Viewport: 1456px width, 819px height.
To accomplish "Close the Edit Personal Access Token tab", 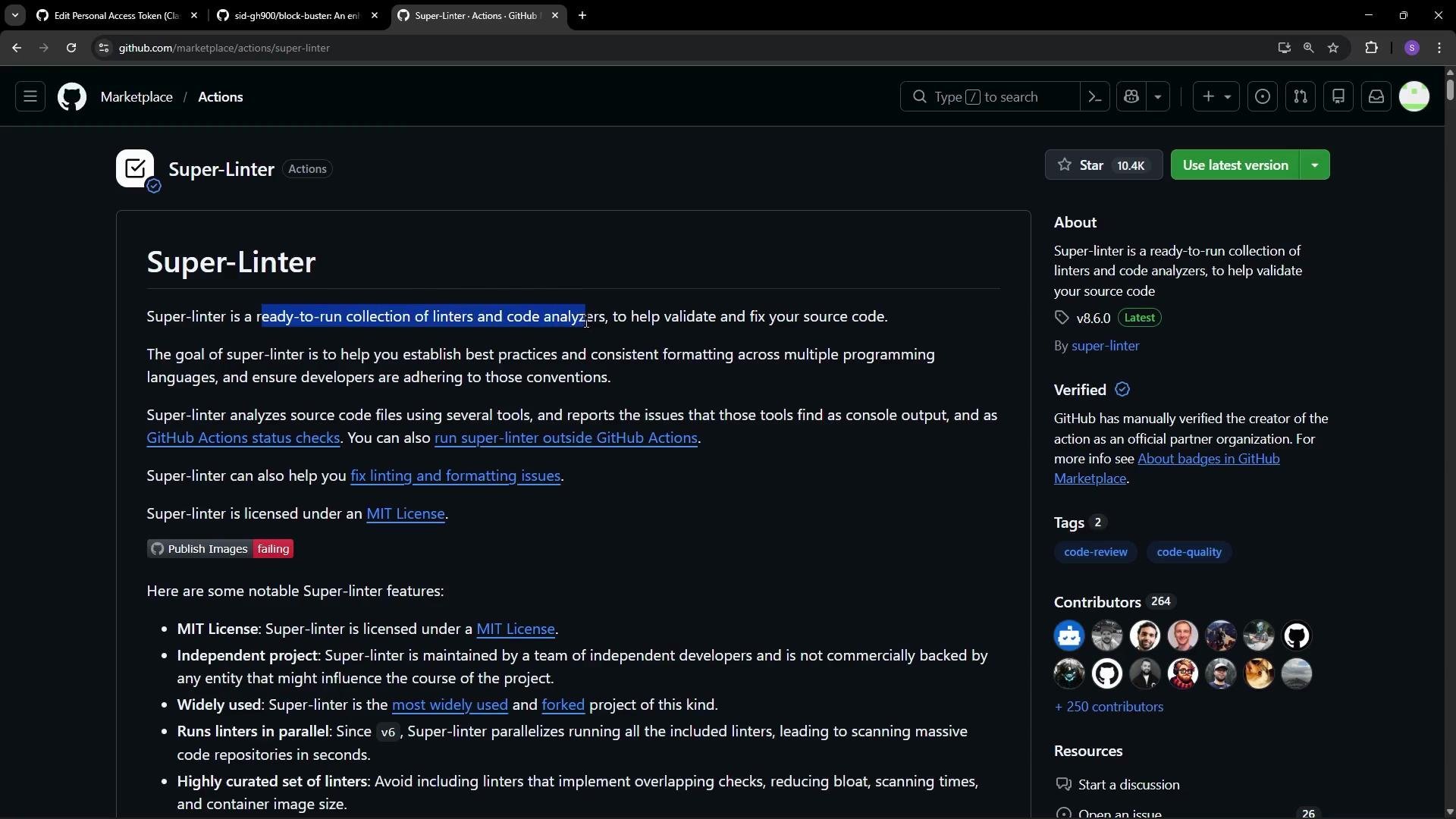I will [194, 15].
